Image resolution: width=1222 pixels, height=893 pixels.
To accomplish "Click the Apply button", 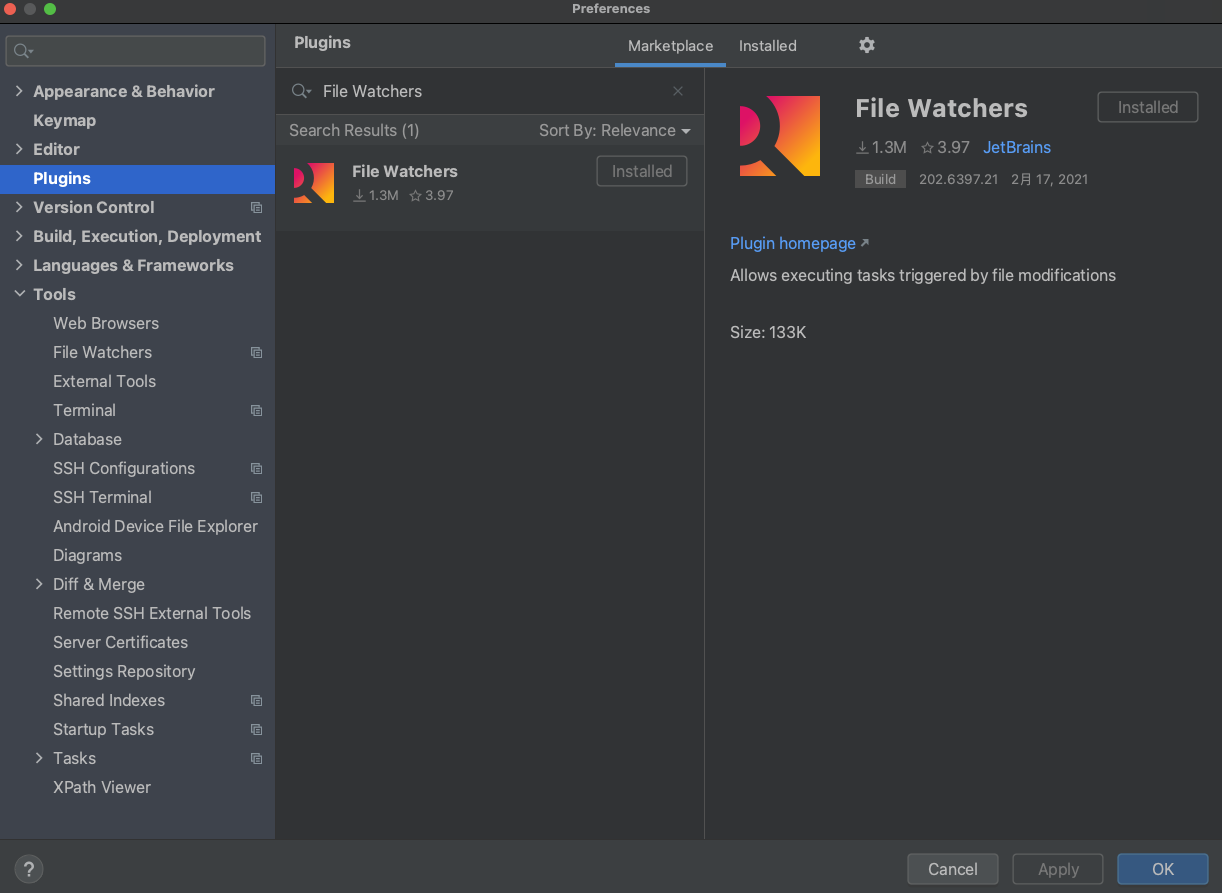I will click(1058, 869).
